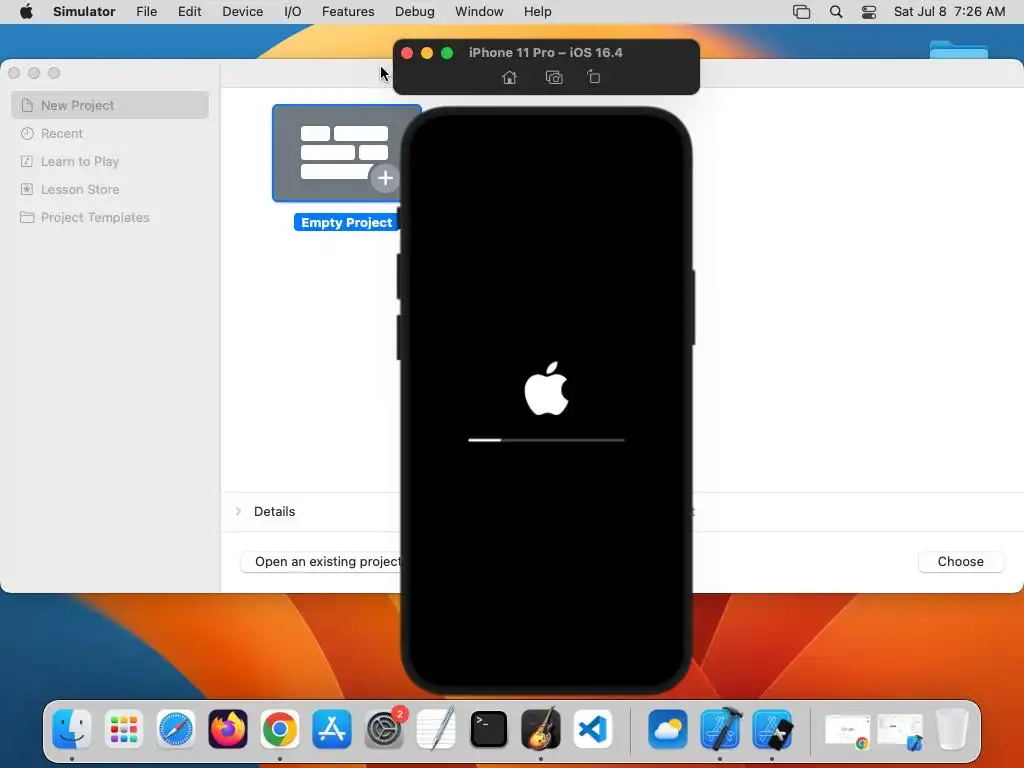Select New Project in GarageBand sidebar
Viewport: 1024px width, 768px height.
pyautogui.click(x=110, y=105)
